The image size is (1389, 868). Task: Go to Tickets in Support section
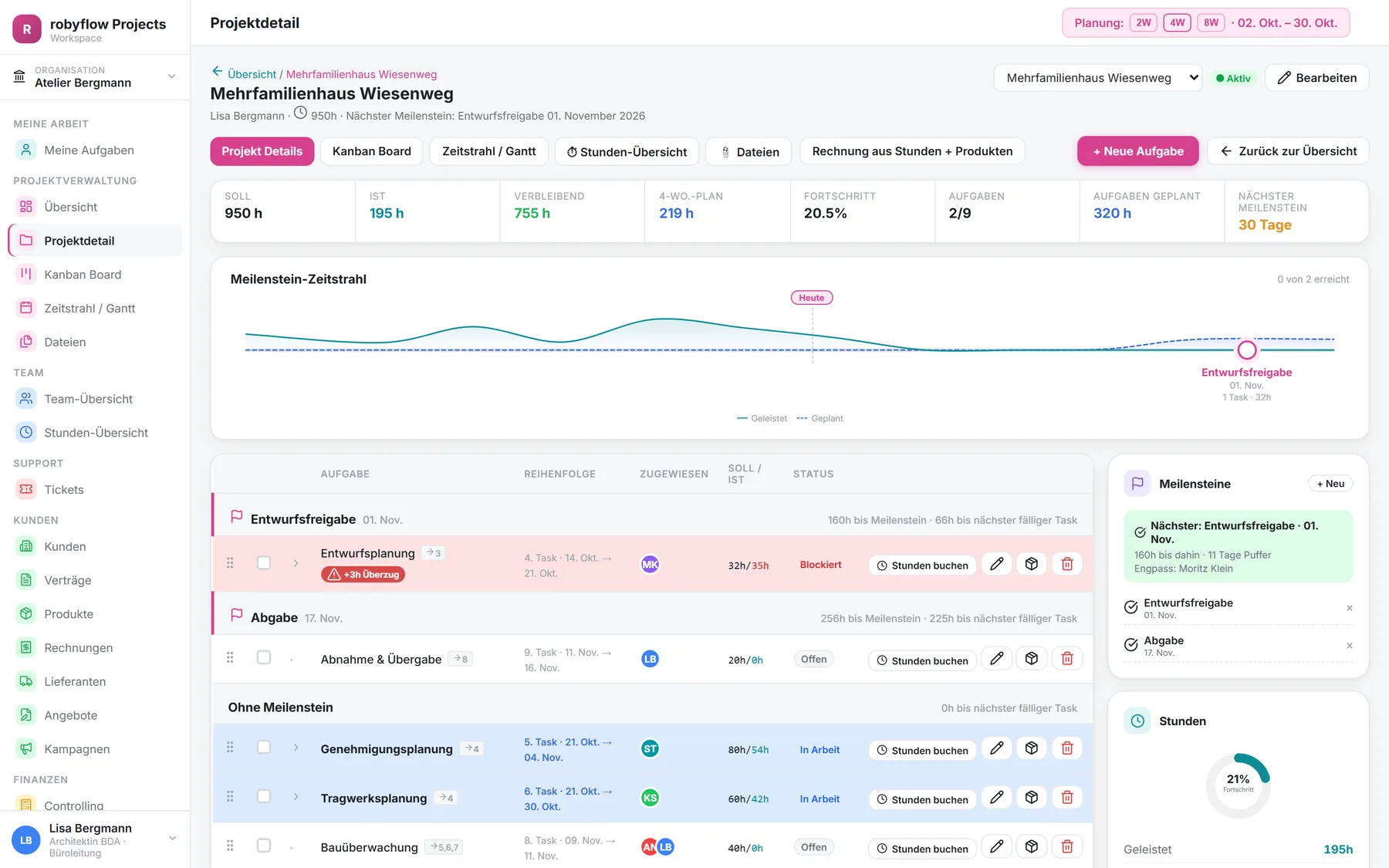pos(95,489)
